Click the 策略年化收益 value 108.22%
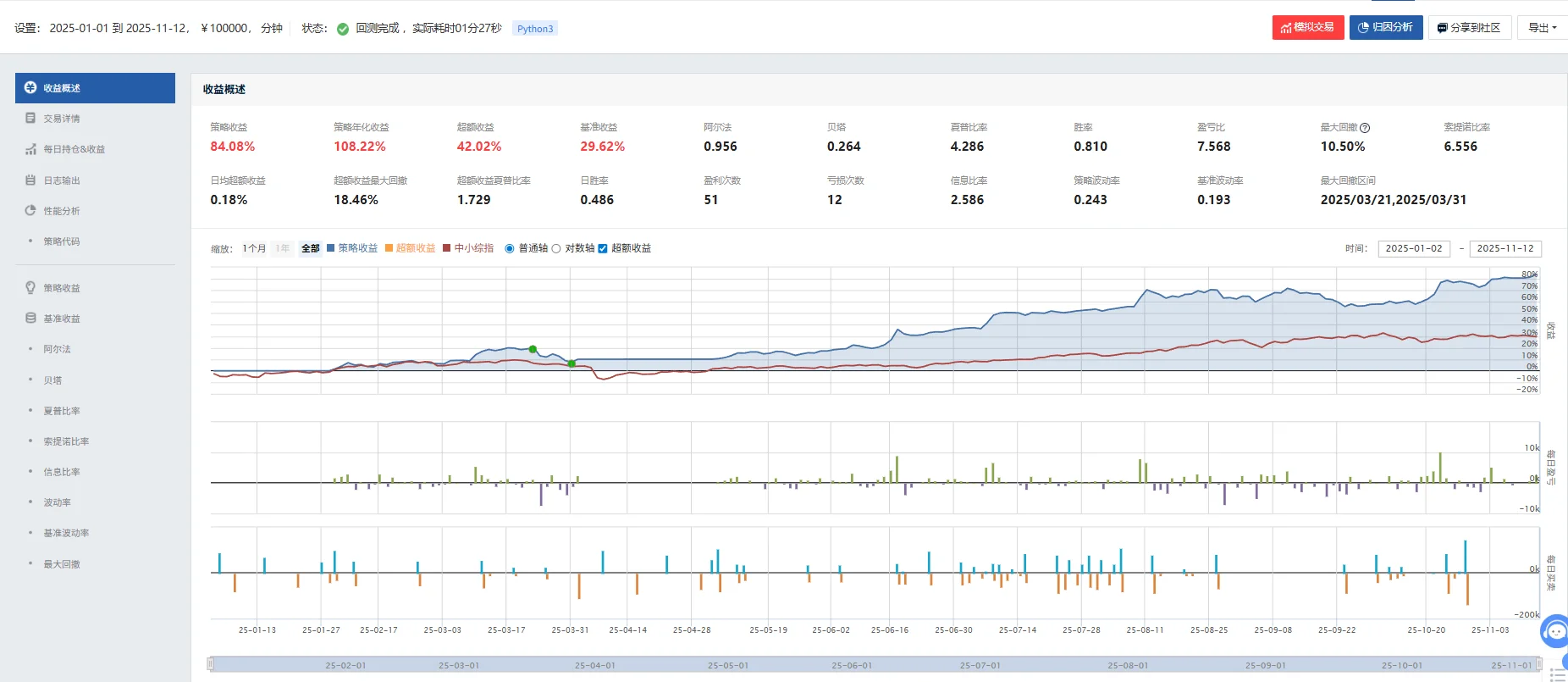1568x682 pixels. point(360,147)
